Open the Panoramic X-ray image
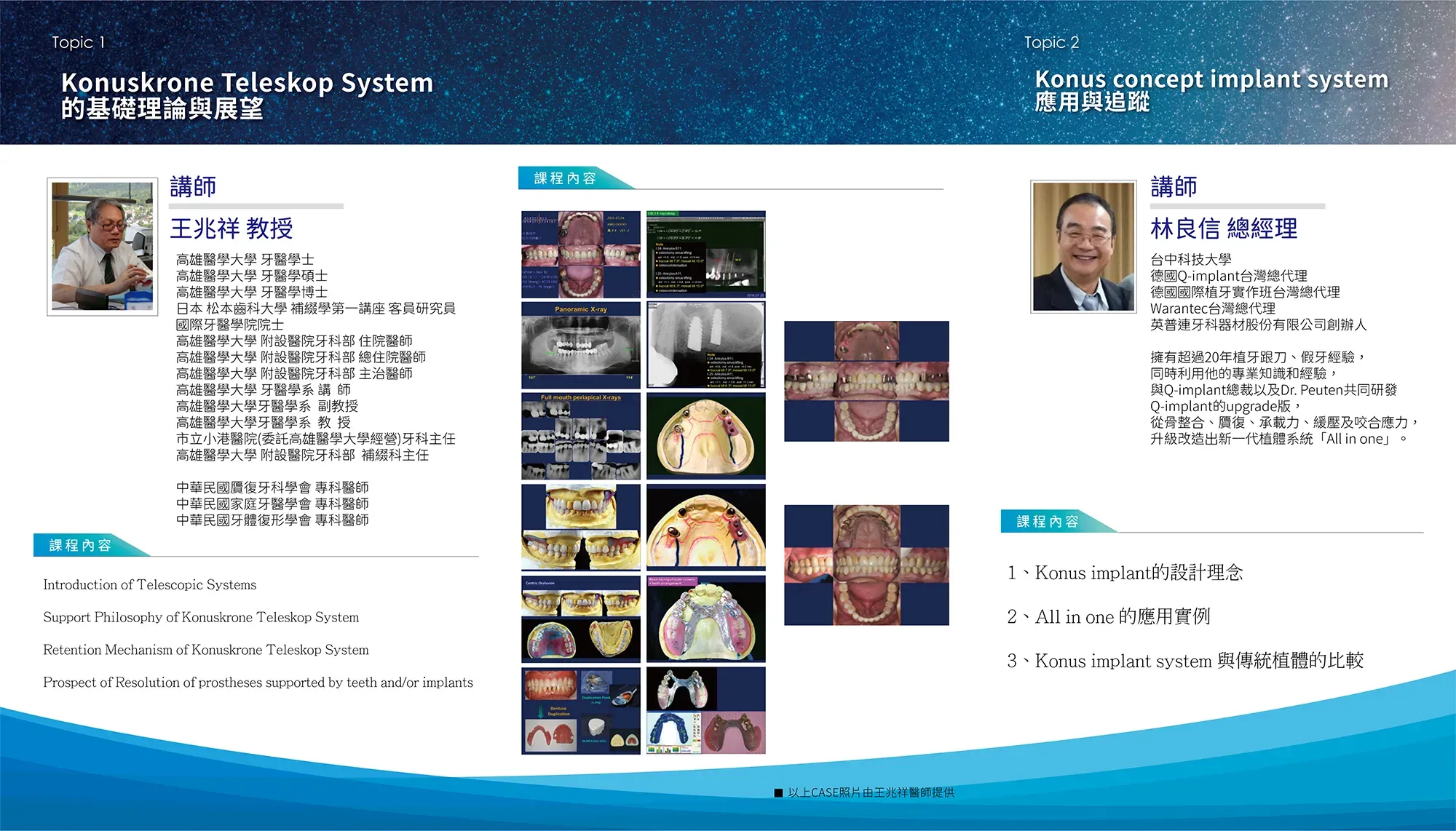This screenshot has height=831, width=1456. [x=580, y=346]
